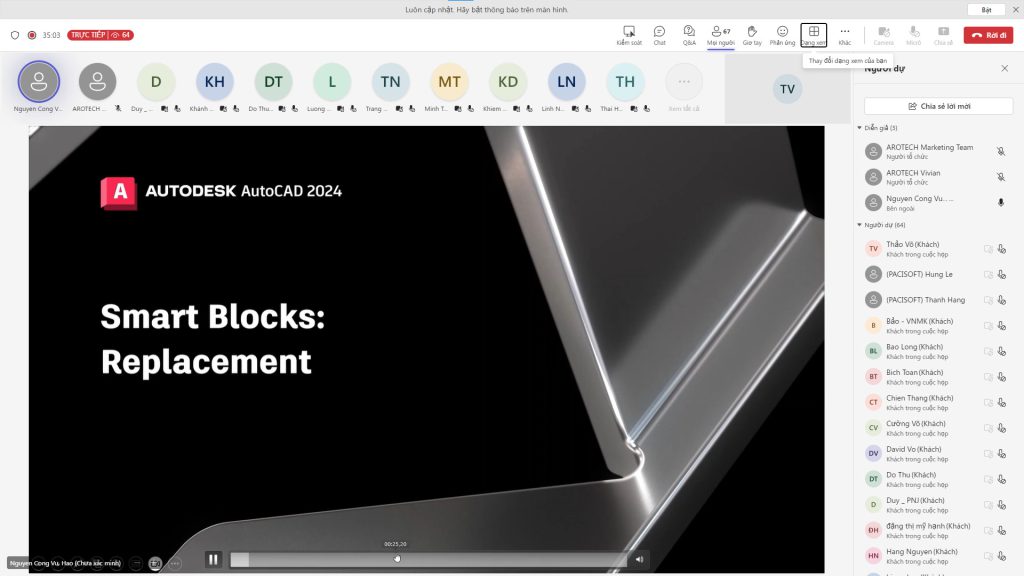The width and height of the screenshot is (1024, 576).
Task: Click the red recording indicator icon
Action: point(31,35)
